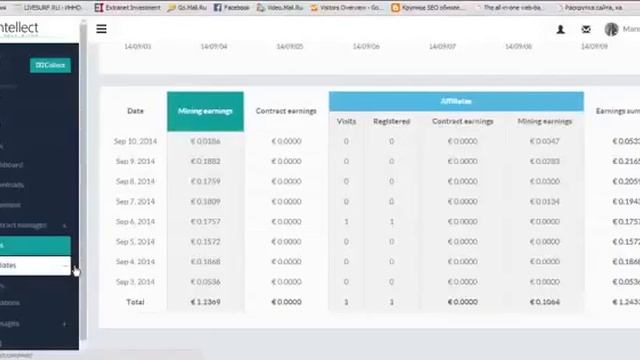Click the orange Blogger SEO bookmark icon

coord(395,7)
